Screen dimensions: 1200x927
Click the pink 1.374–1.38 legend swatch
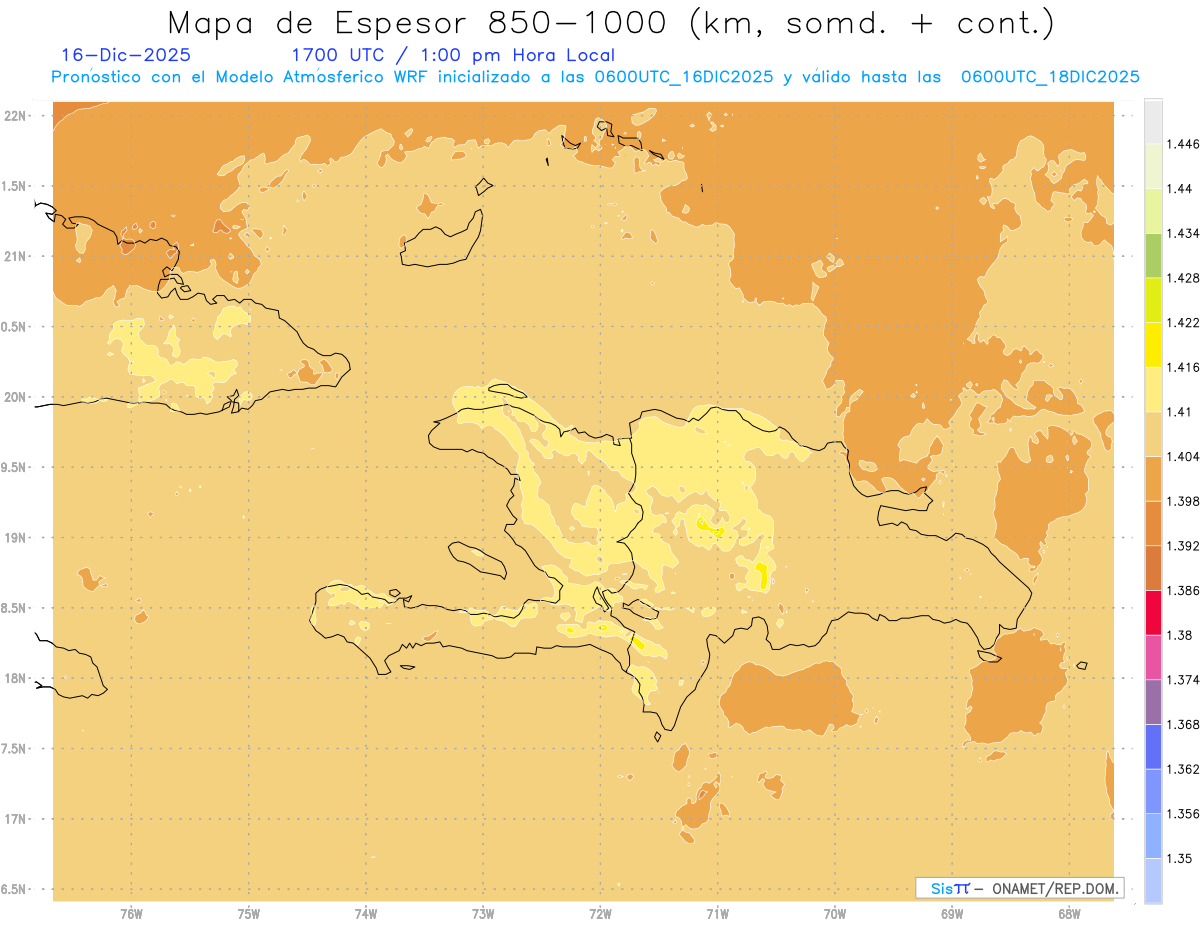tap(1153, 657)
